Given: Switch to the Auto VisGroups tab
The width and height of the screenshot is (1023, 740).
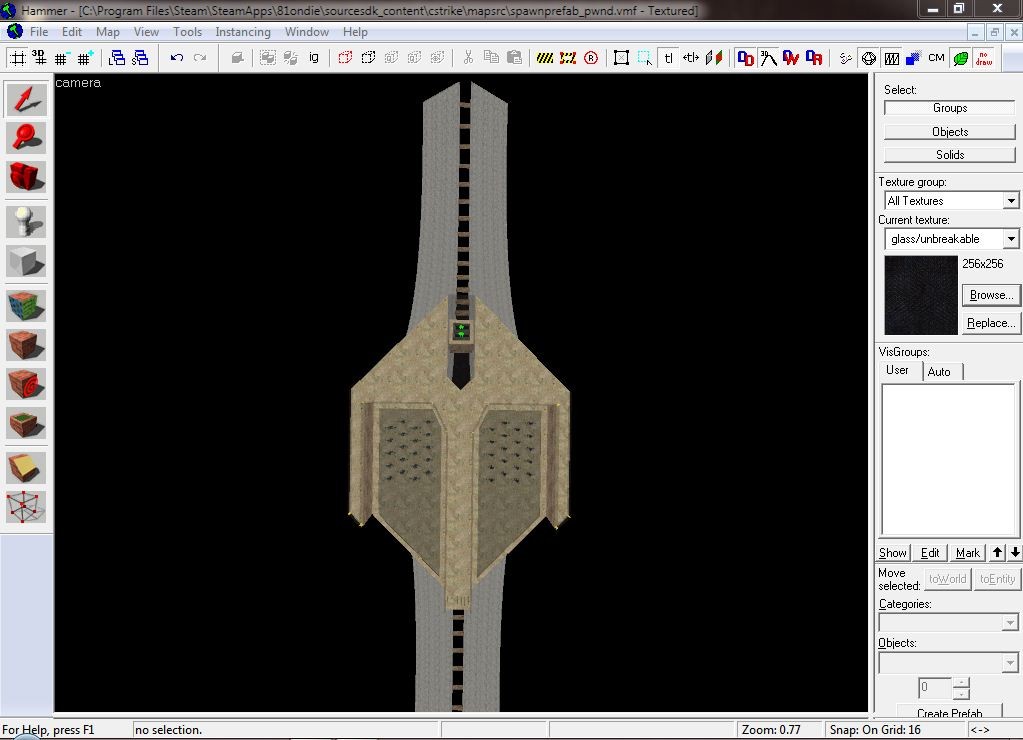Looking at the screenshot, I should 939,371.
